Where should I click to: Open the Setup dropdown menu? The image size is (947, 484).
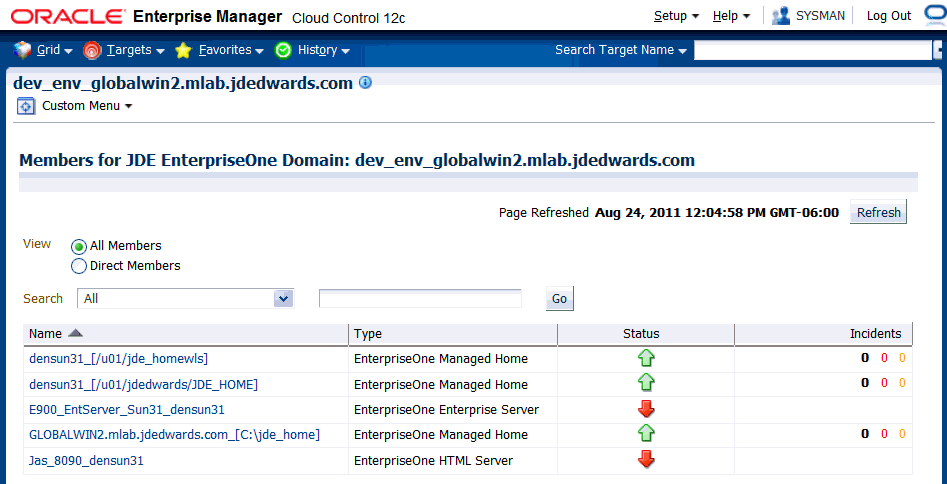tap(676, 16)
